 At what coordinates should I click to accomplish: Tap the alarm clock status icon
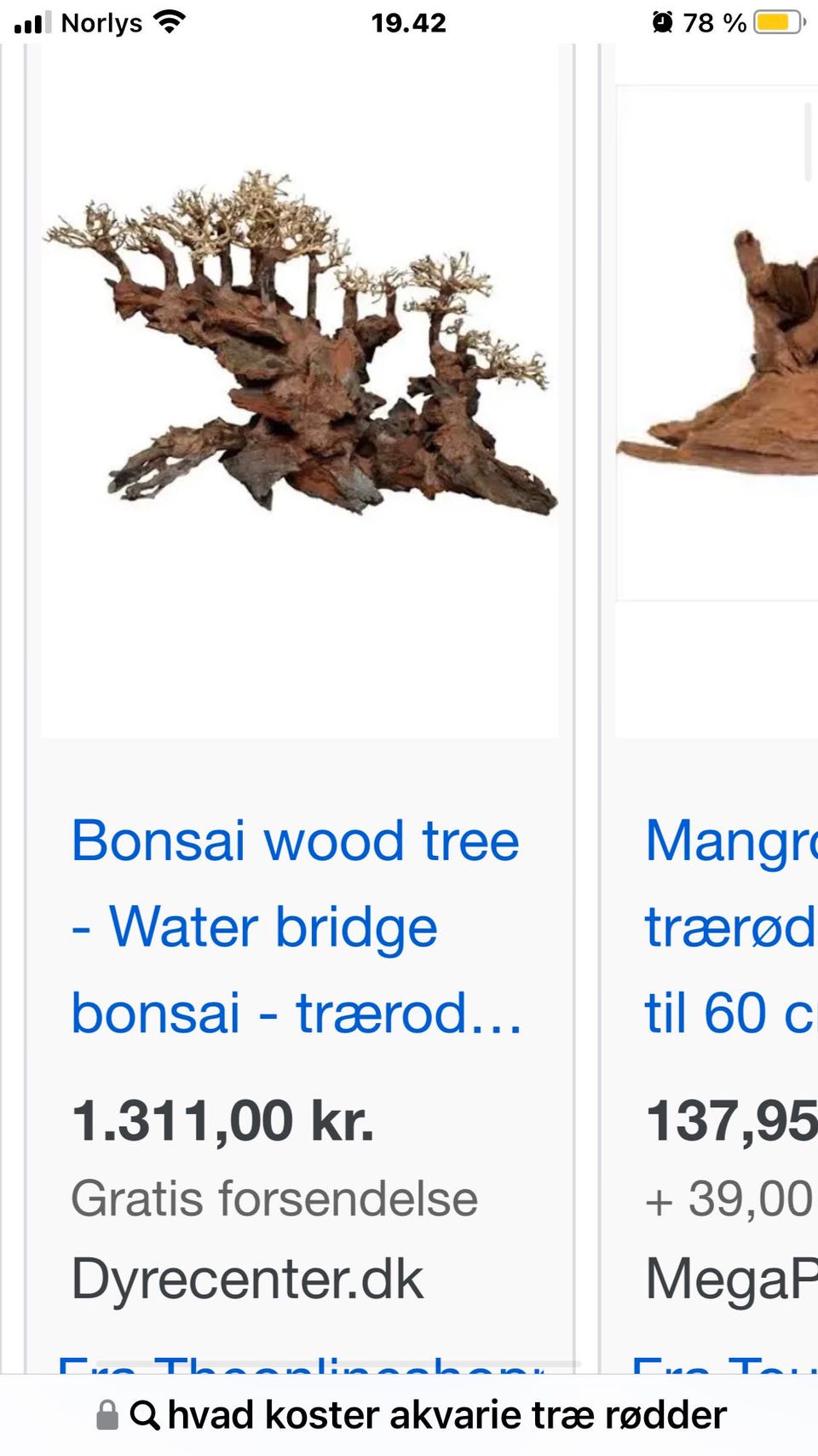click(662, 22)
